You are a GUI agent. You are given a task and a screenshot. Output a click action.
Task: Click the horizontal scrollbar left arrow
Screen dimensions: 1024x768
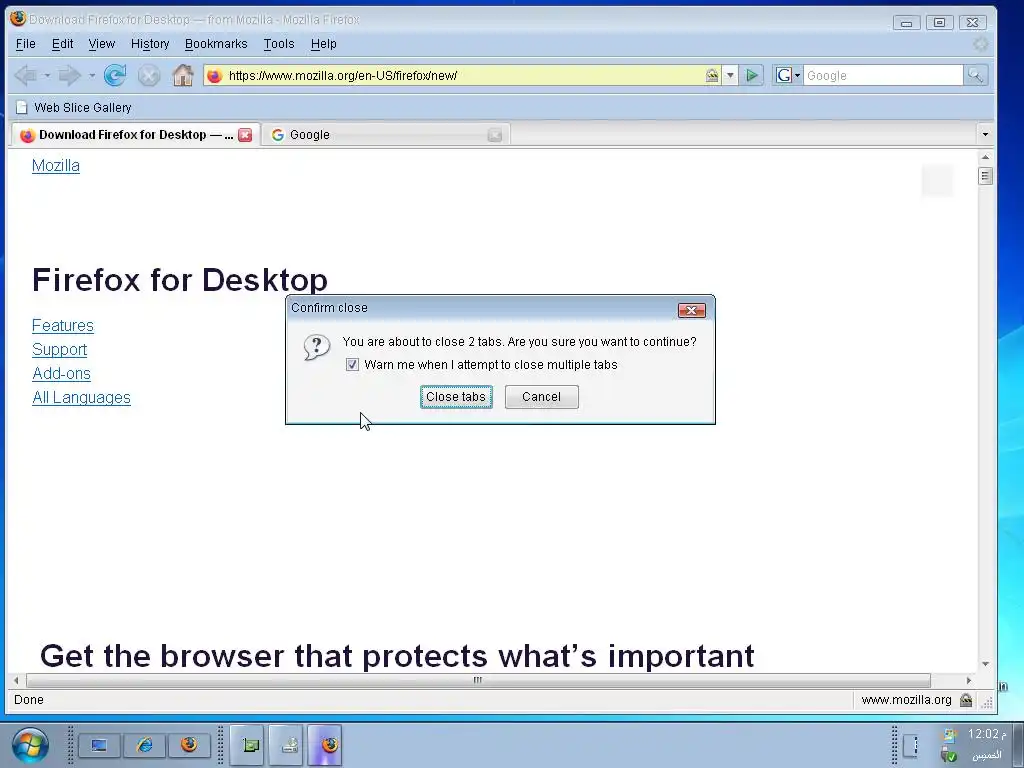pyautogui.click(x=16, y=680)
